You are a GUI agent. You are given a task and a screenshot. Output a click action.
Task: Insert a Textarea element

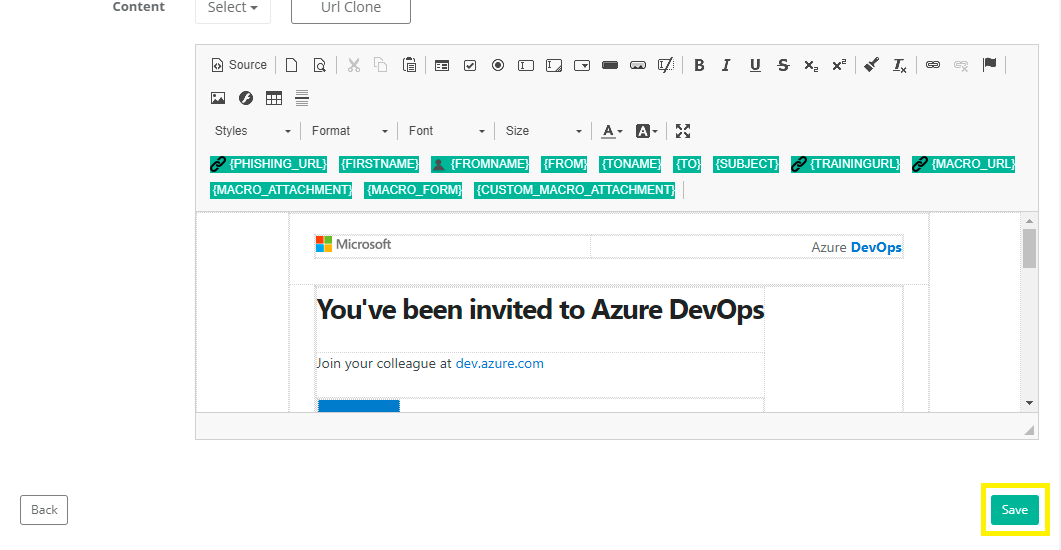tap(554, 65)
